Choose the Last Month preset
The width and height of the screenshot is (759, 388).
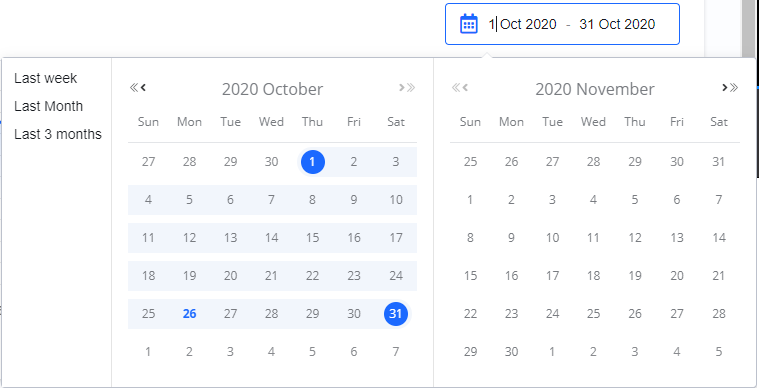point(48,106)
